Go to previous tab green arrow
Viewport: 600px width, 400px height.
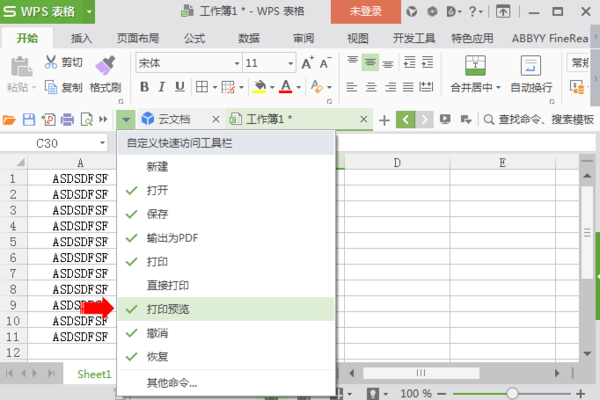pos(406,120)
